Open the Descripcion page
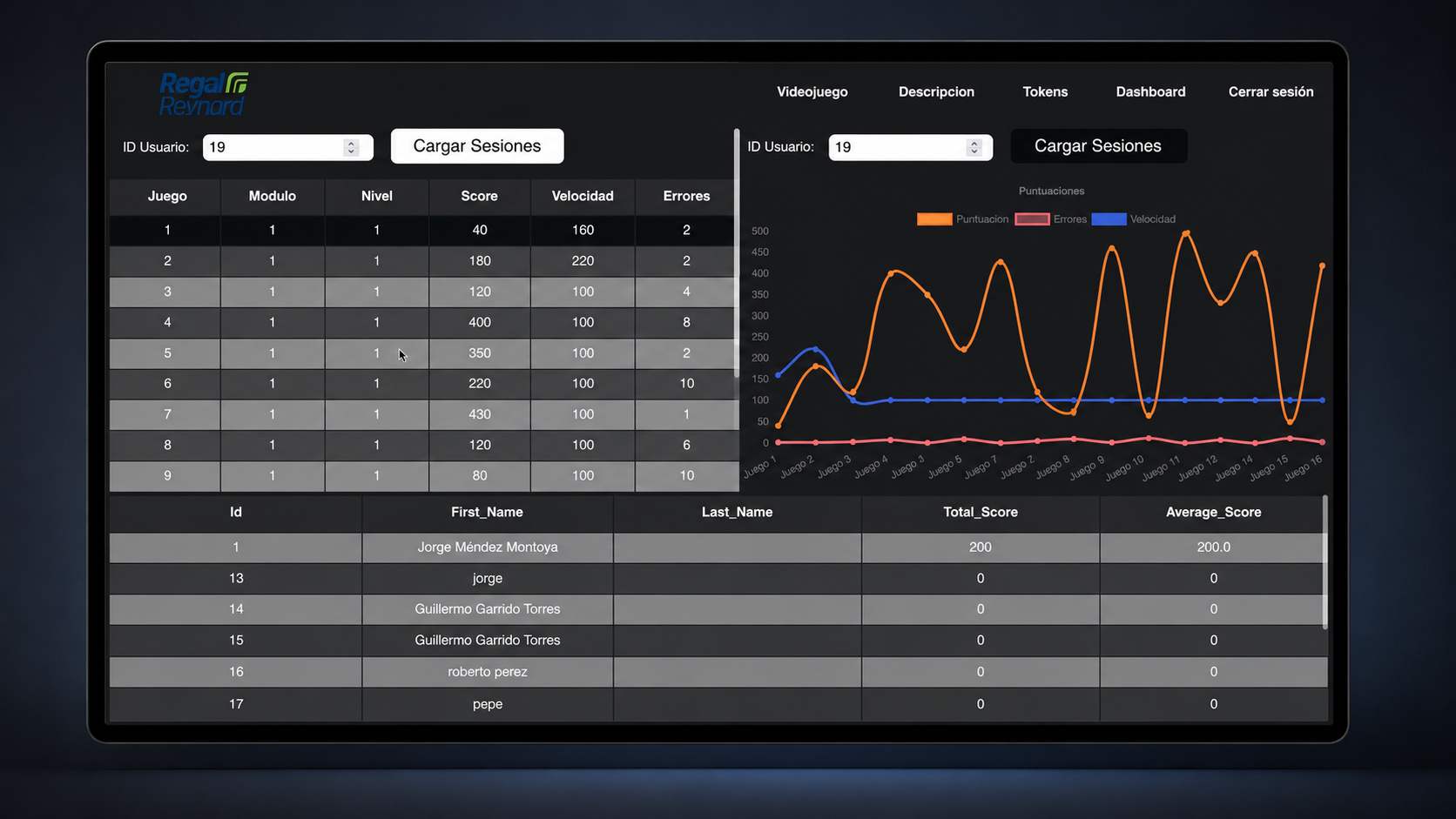The height and width of the screenshot is (819, 1456). (x=936, y=91)
